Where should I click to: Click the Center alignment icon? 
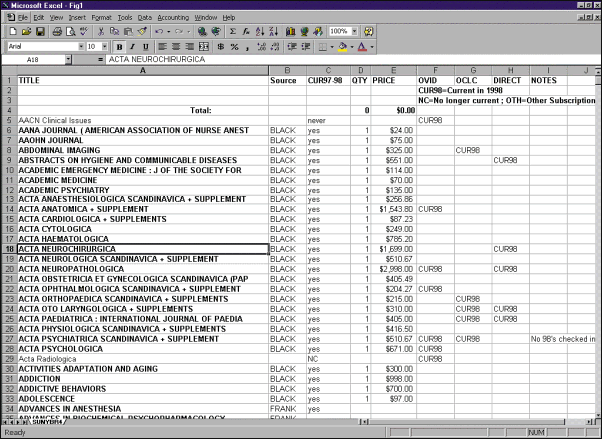pos(176,47)
